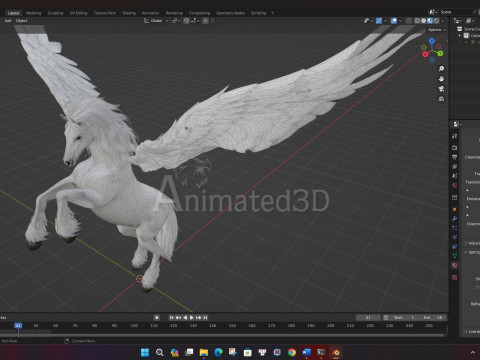Screen dimensions: 480x360
Task: Switch to the UV Editing workspace tab
Action: [x=78, y=13]
